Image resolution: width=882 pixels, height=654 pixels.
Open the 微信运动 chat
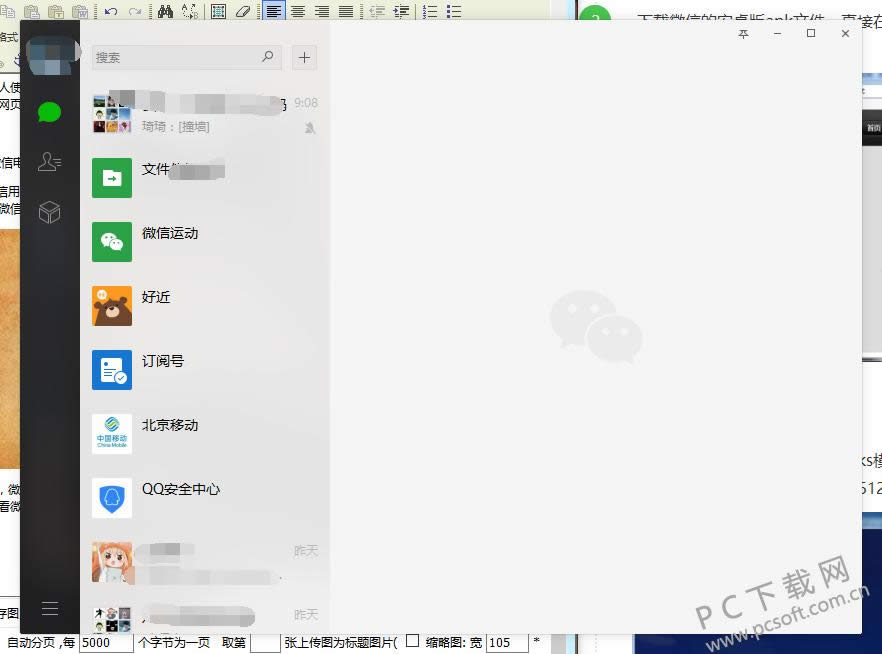point(205,241)
